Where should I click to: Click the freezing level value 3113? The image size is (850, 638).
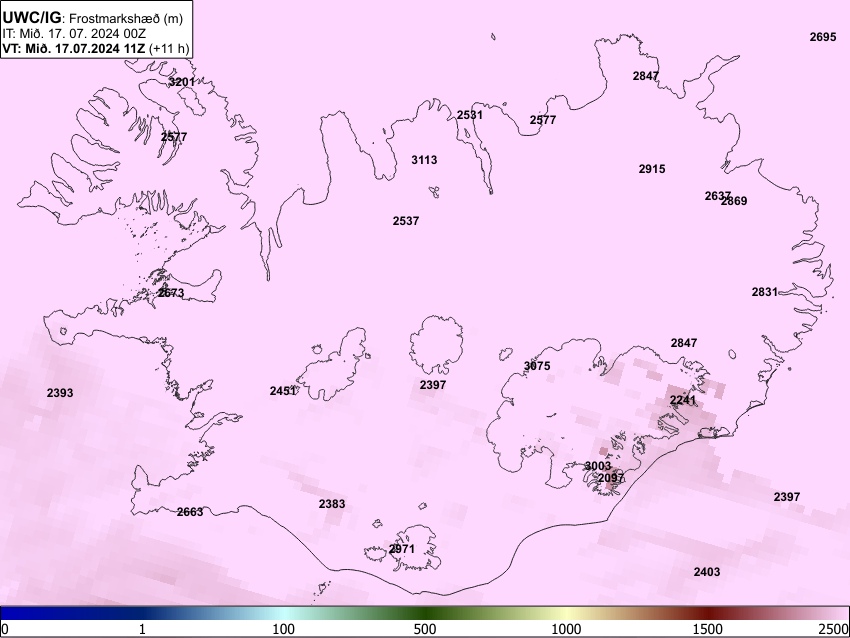tap(424, 160)
